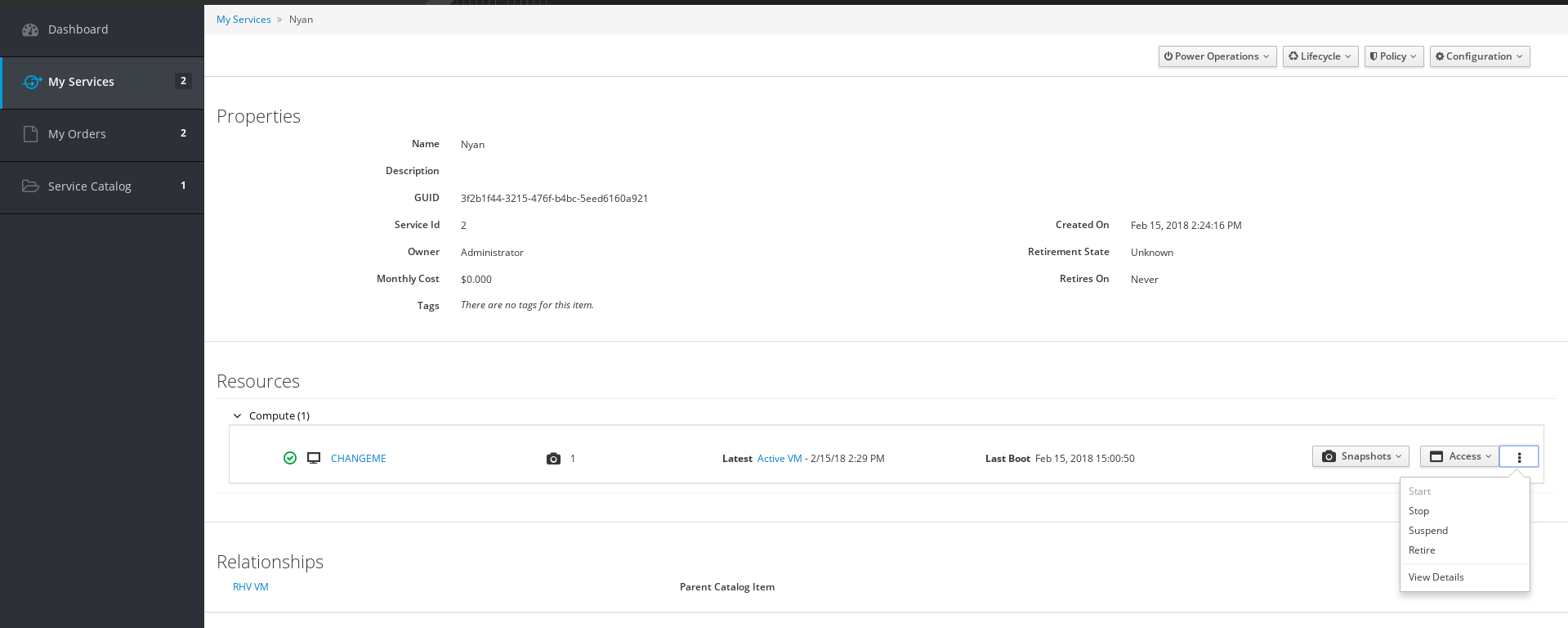The image size is (1568, 628).
Task: Collapse the Compute (1) section
Action: tap(238, 416)
